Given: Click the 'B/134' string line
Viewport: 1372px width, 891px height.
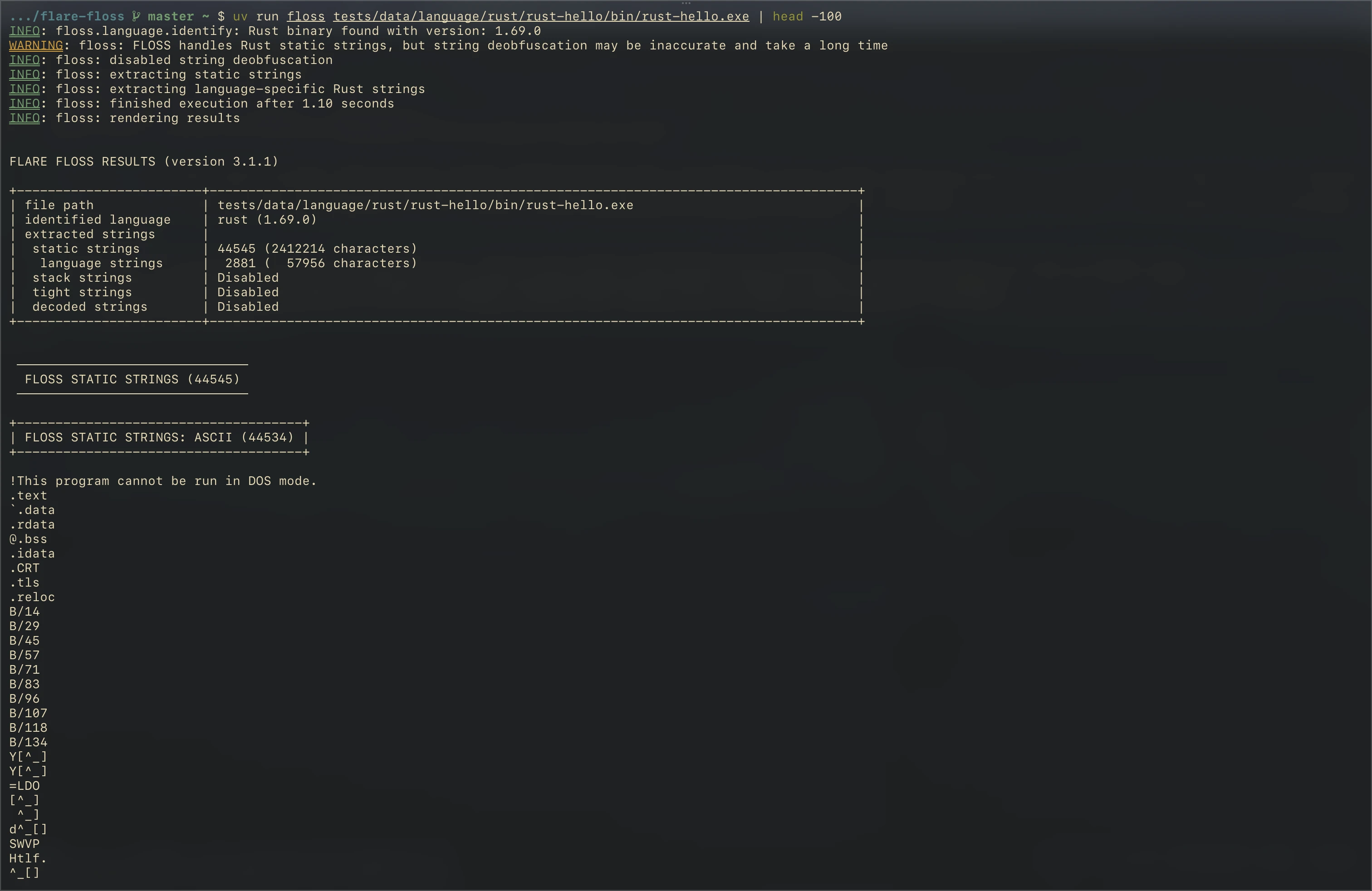Looking at the screenshot, I should point(28,742).
